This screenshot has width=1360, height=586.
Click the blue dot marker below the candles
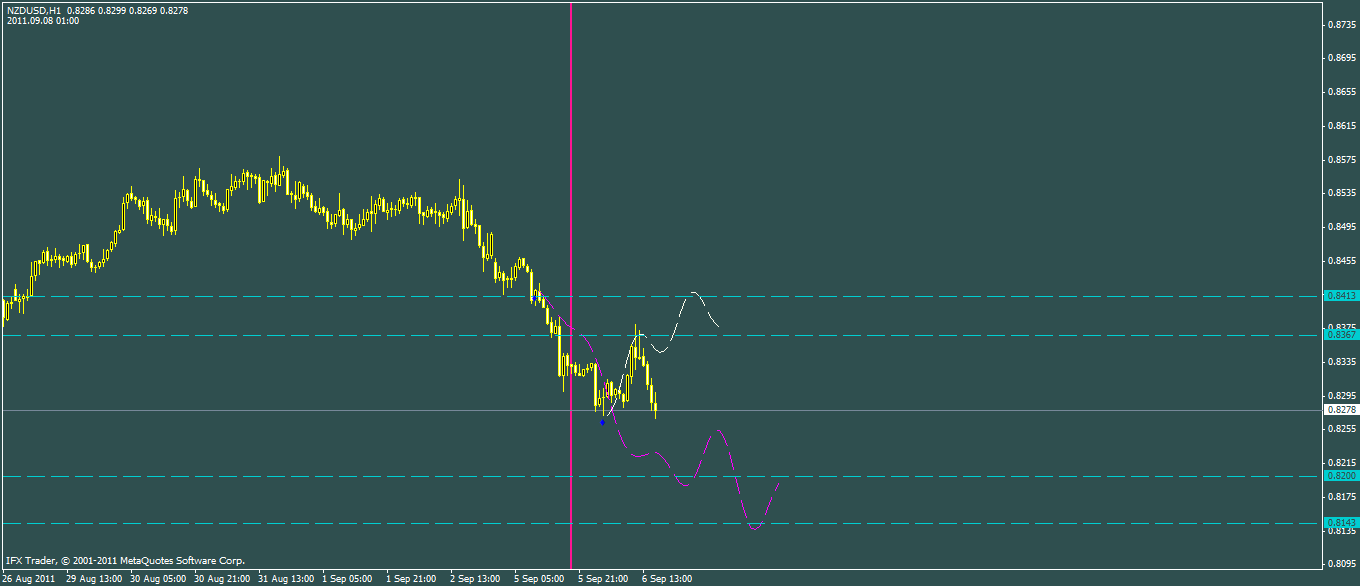(x=602, y=422)
